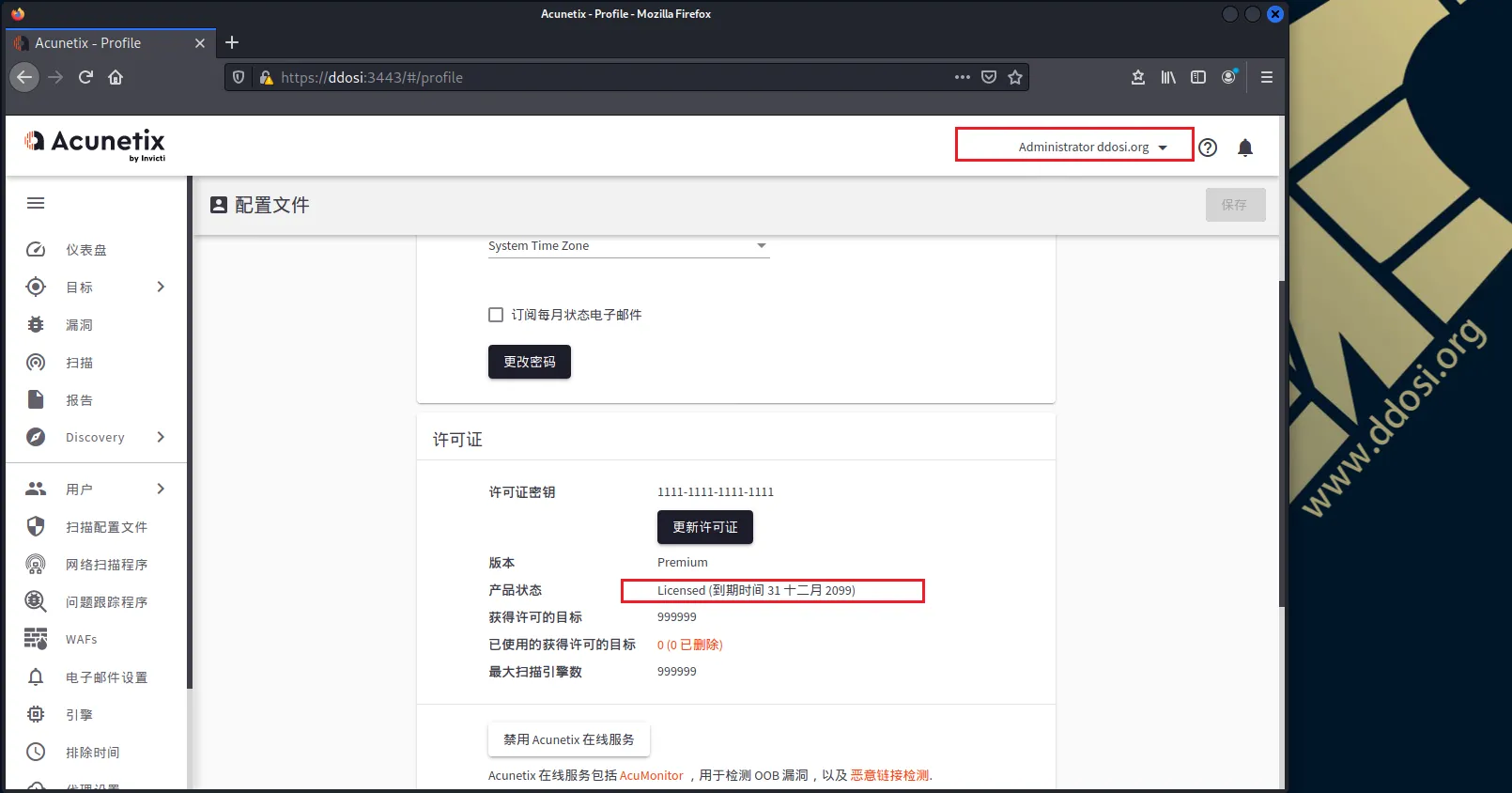Open System Time Zone dropdown

point(628,246)
